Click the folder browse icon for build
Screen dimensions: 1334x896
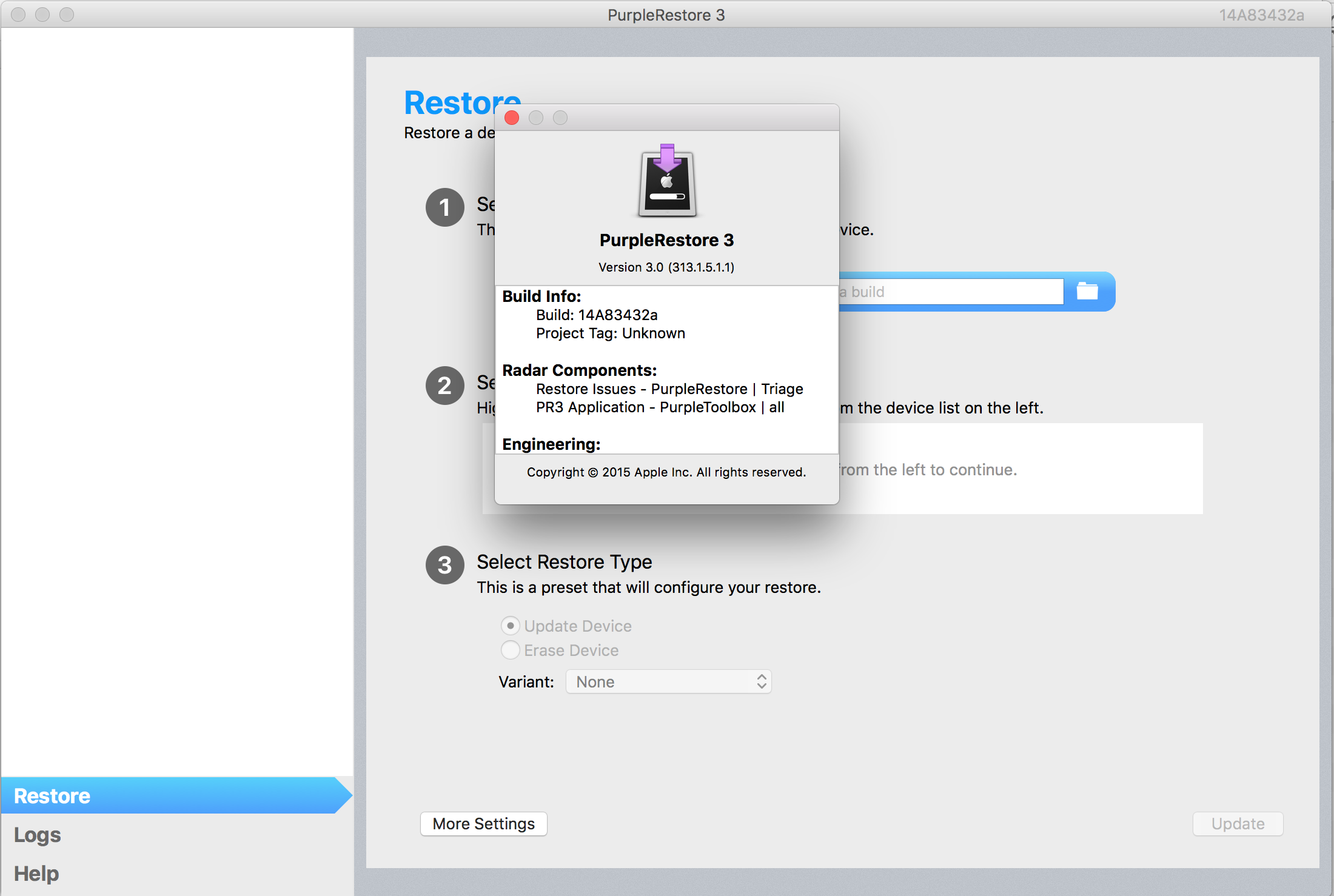[1087, 292]
